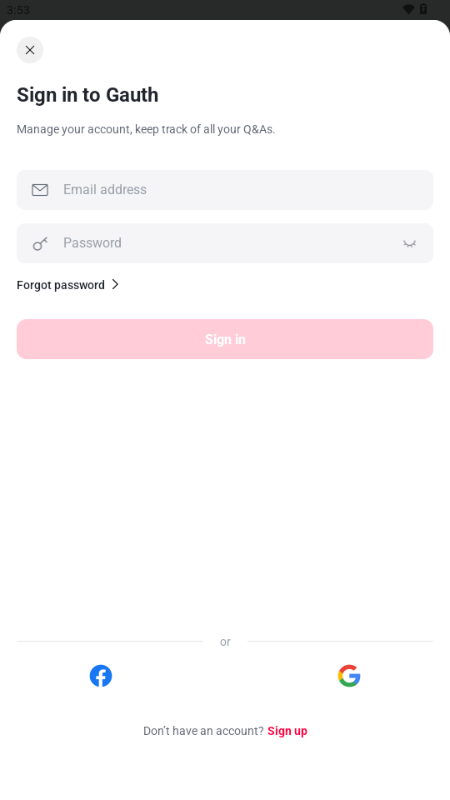Continue with the Facebook logo icon
The image size is (450, 800).
[x=101, y=676]
